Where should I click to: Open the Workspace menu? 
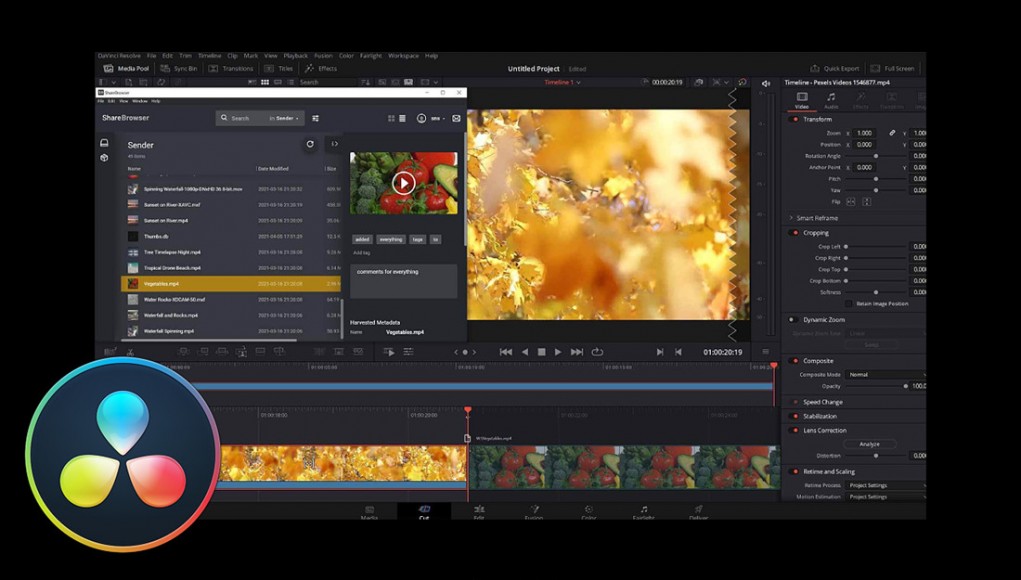(x=403, y=56)
